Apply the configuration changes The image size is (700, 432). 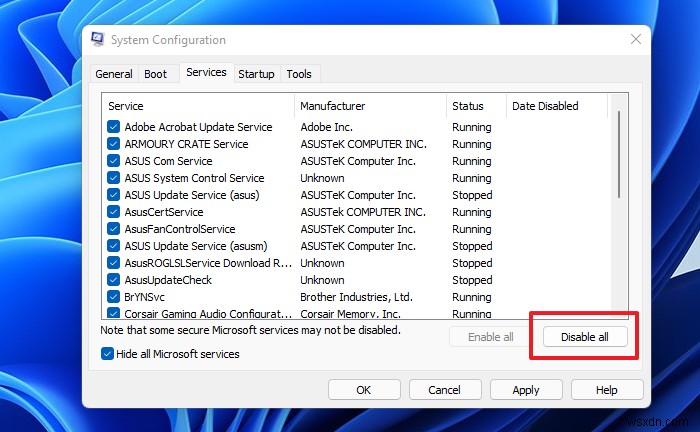(526, 390)
